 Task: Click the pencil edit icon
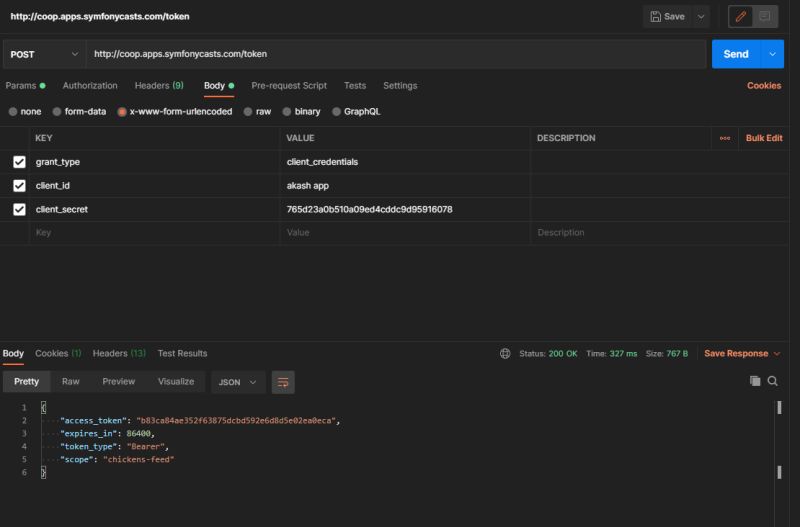click(741, 17)
